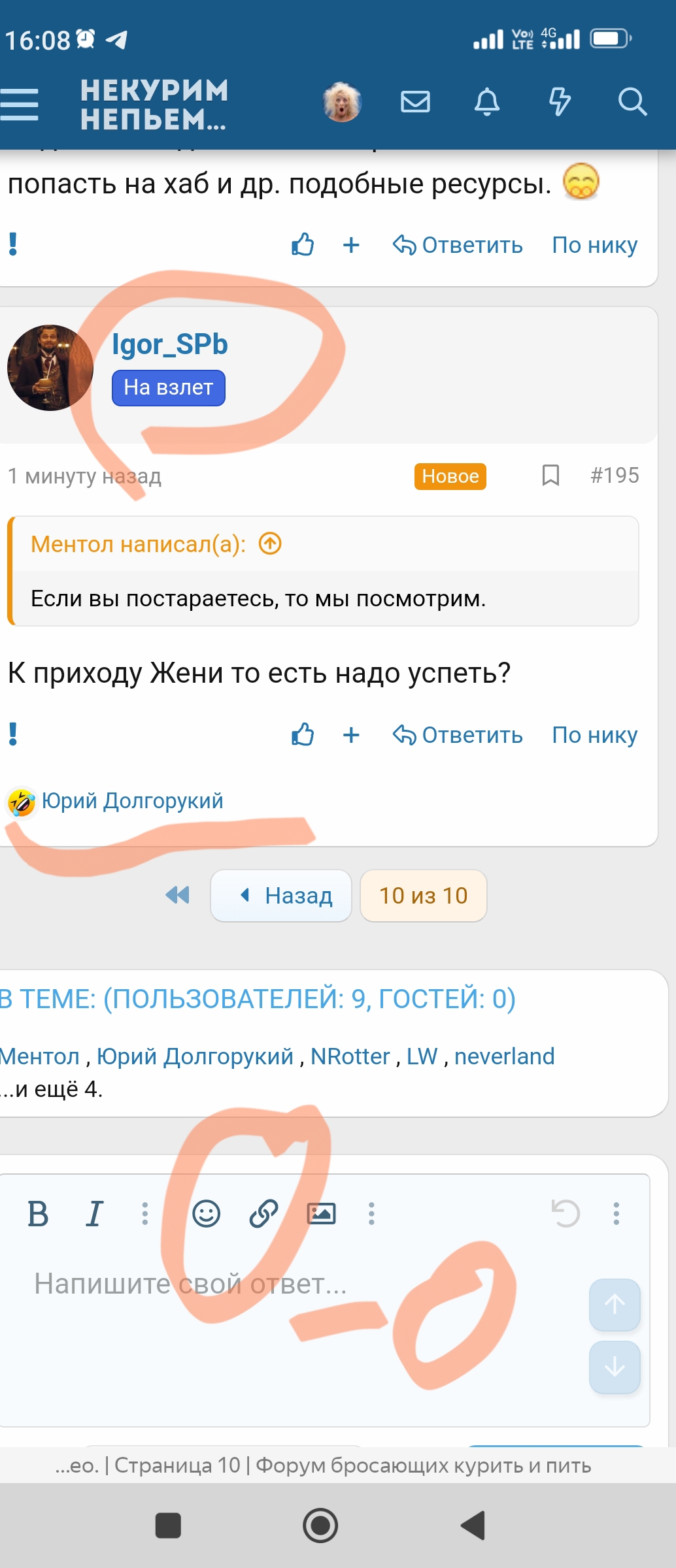
Task: Bookmark post #195
Action: click(x=550, y=476)
